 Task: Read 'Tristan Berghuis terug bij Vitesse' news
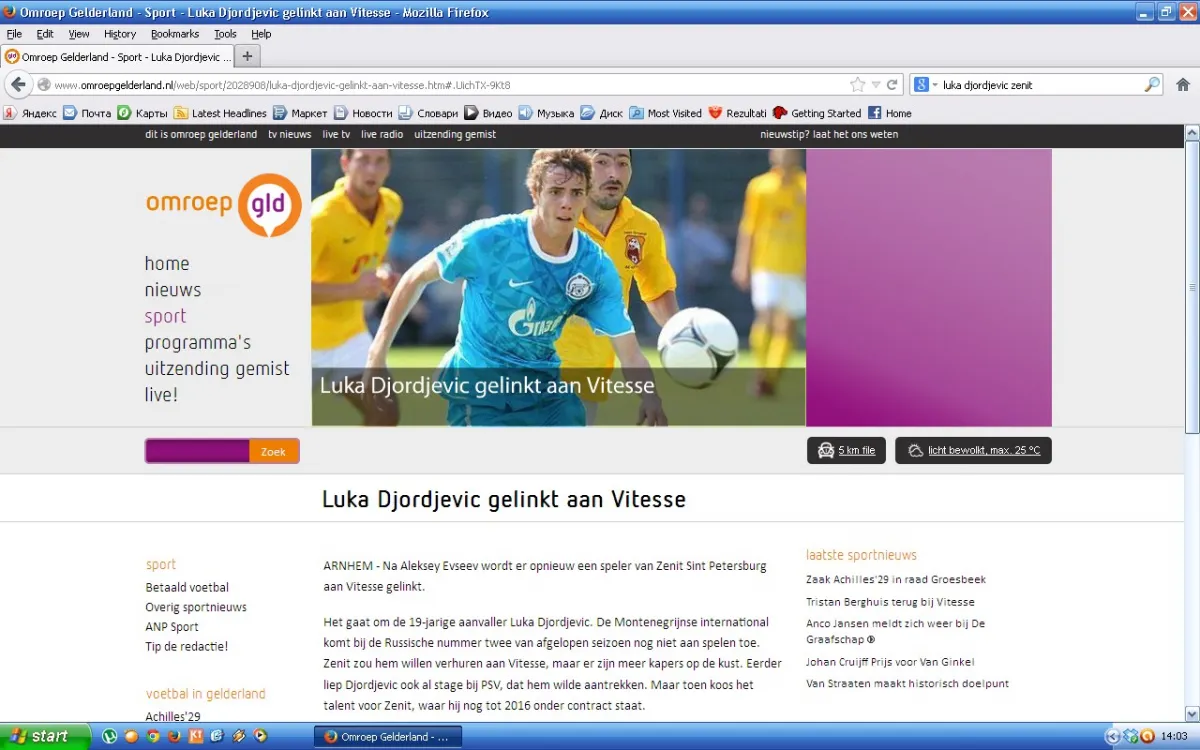pyautogui.click(x=890, y=602)
